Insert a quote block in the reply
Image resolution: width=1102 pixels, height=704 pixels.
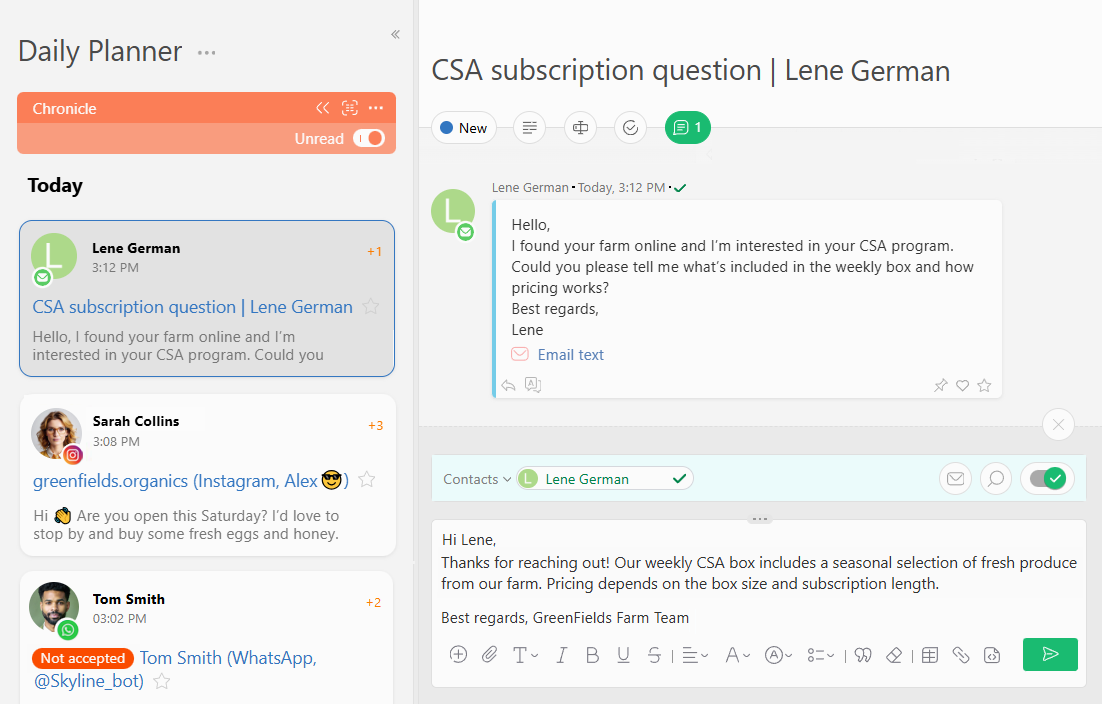(x=863, y=655)
